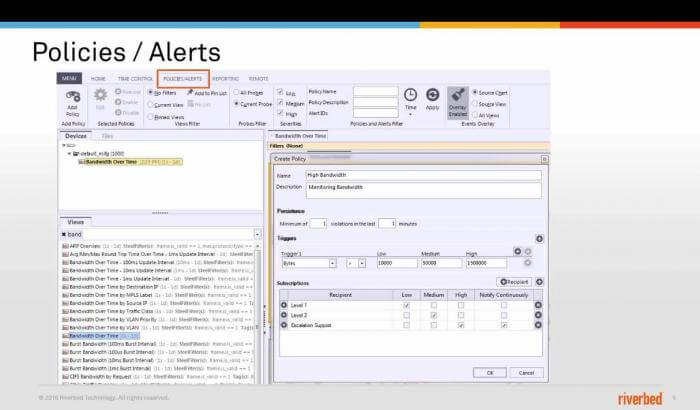Screen dimensions: 700x410
Task: Click the ARP Overview view icon
Action: pyautogui.click(x=65, y=246)
